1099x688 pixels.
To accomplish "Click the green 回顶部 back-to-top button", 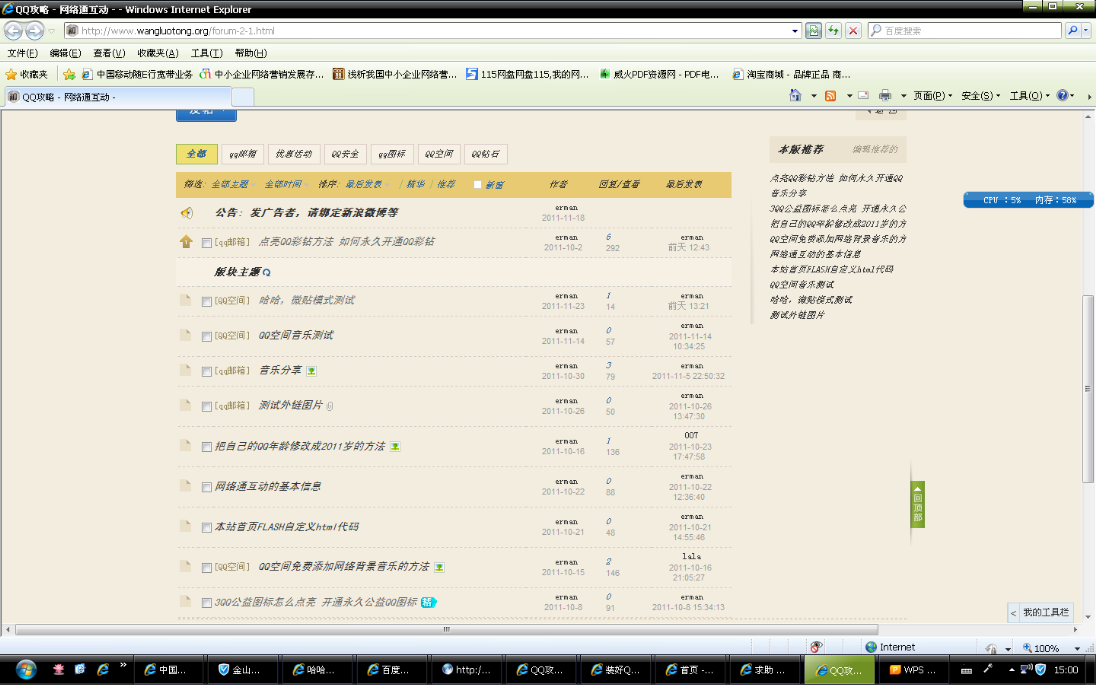I will pos(917,504).
